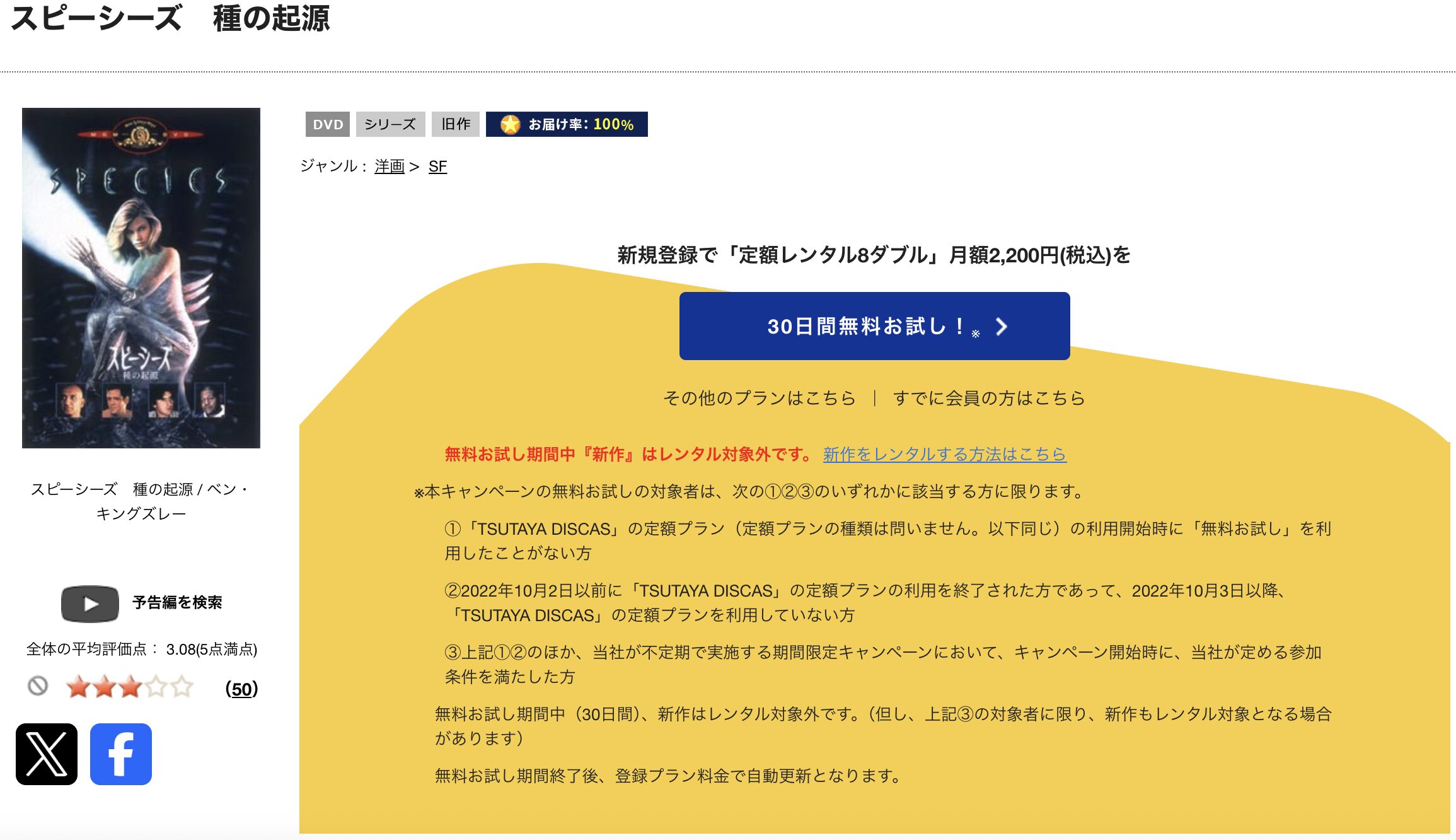Click the page title スピーシーズ 種の起源
The height and width of the screenshot is (840, 1456).
(170, 18)
